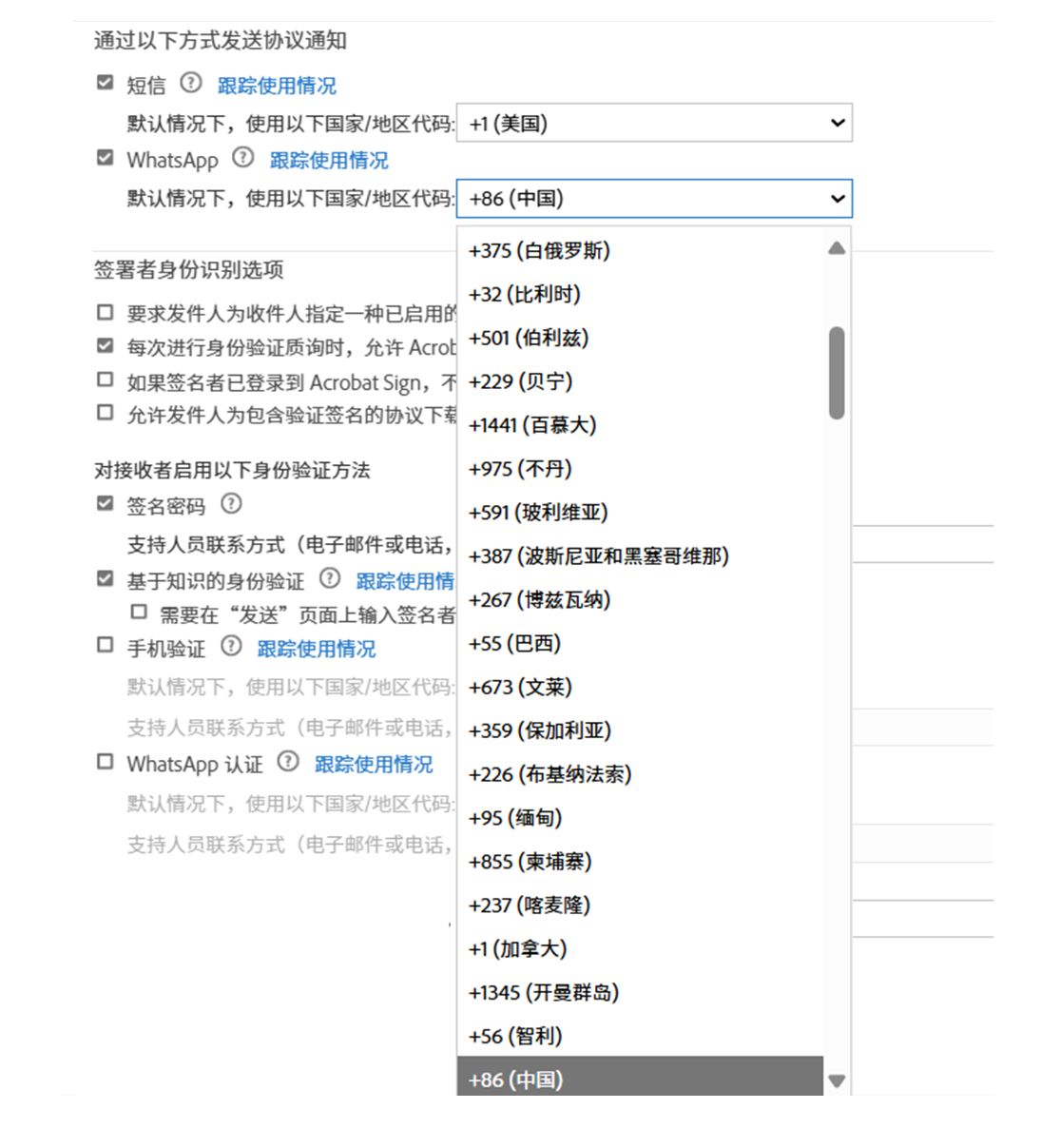The image size is (1060, 1148).
Task: Open help icon next to WhatsApp notification
Action: (x=243, y=157)
